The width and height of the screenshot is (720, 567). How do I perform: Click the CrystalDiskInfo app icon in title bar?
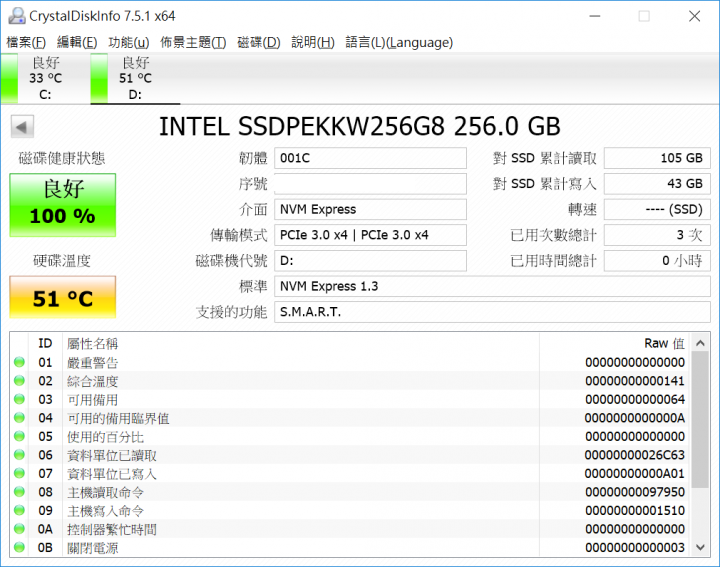coord(17,16)
